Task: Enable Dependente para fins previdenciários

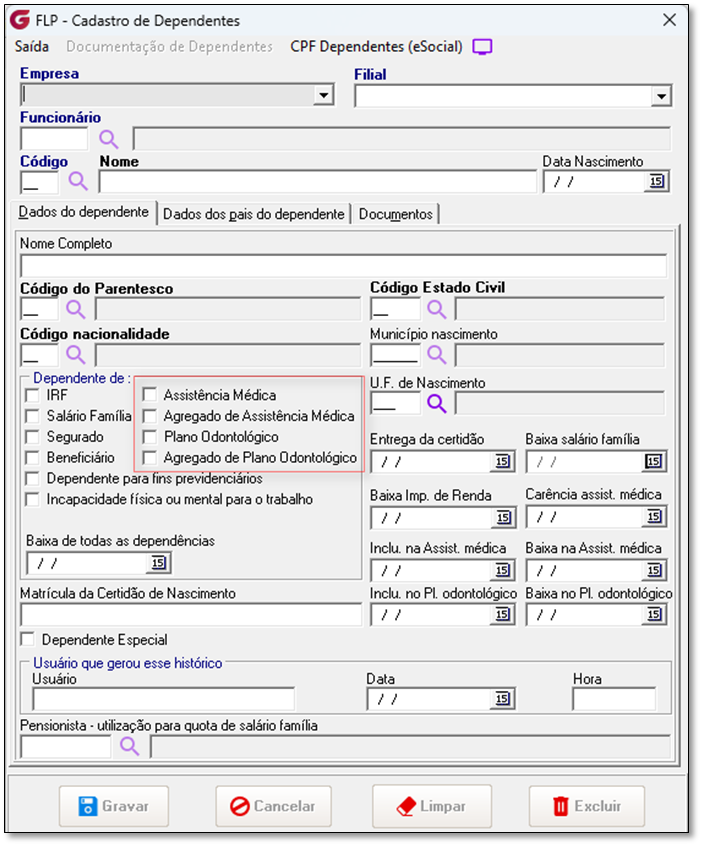Action: pyautogui.click(x=32, y=479)
